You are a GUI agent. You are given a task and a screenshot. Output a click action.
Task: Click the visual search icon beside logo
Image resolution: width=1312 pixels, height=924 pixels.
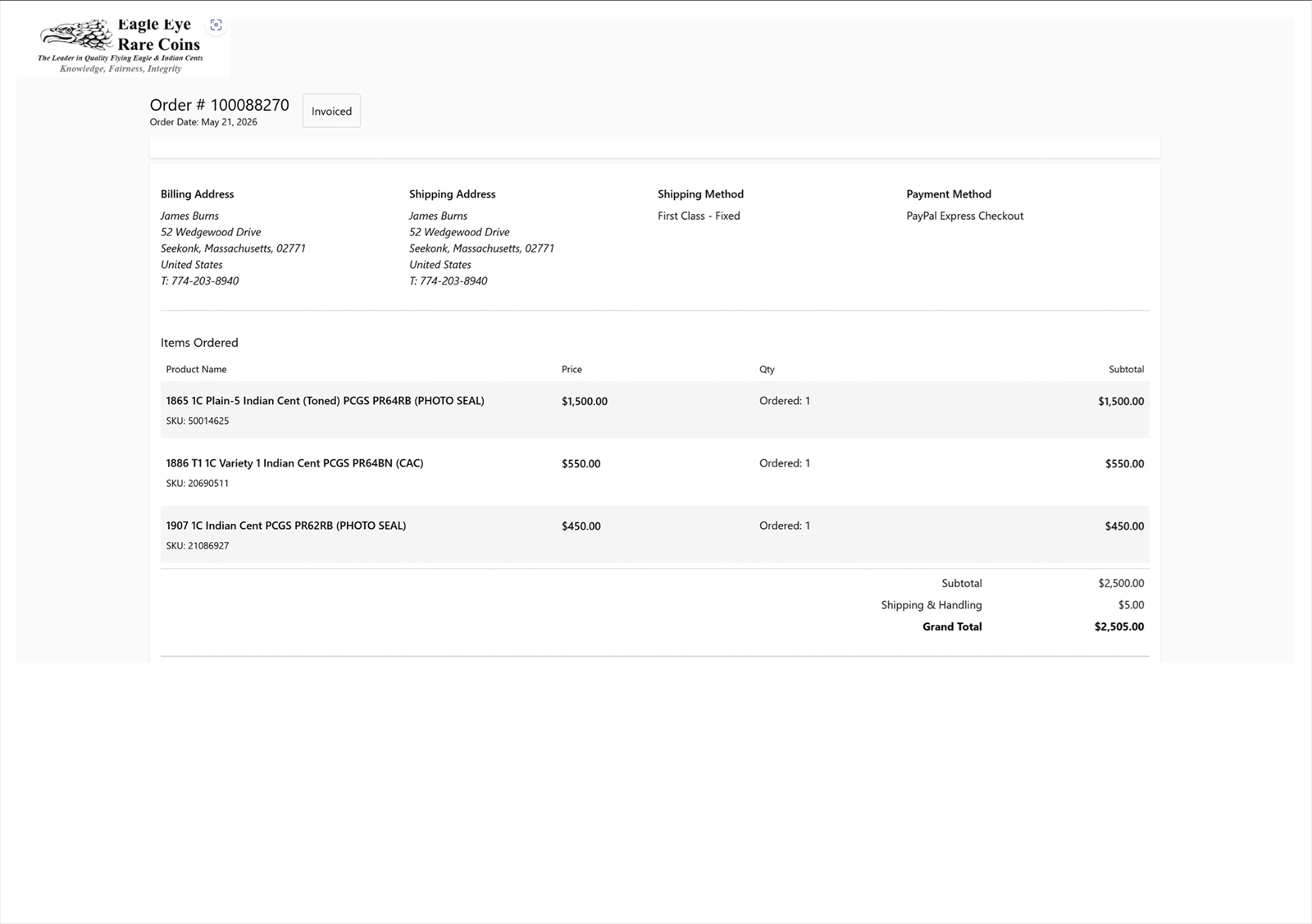[x=216, y=25]
